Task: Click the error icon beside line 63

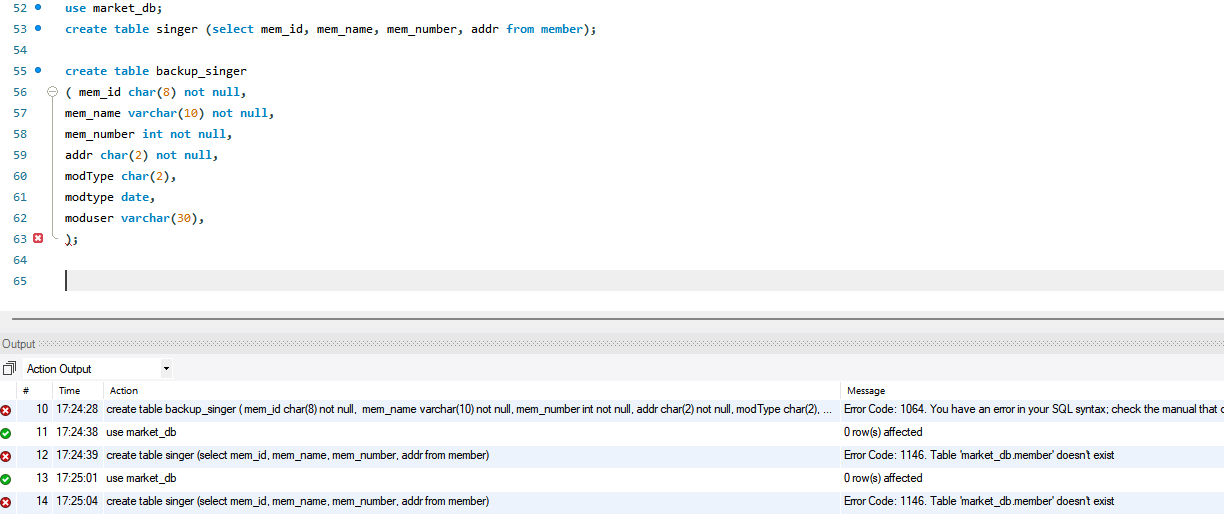Action: click(38, 238)
